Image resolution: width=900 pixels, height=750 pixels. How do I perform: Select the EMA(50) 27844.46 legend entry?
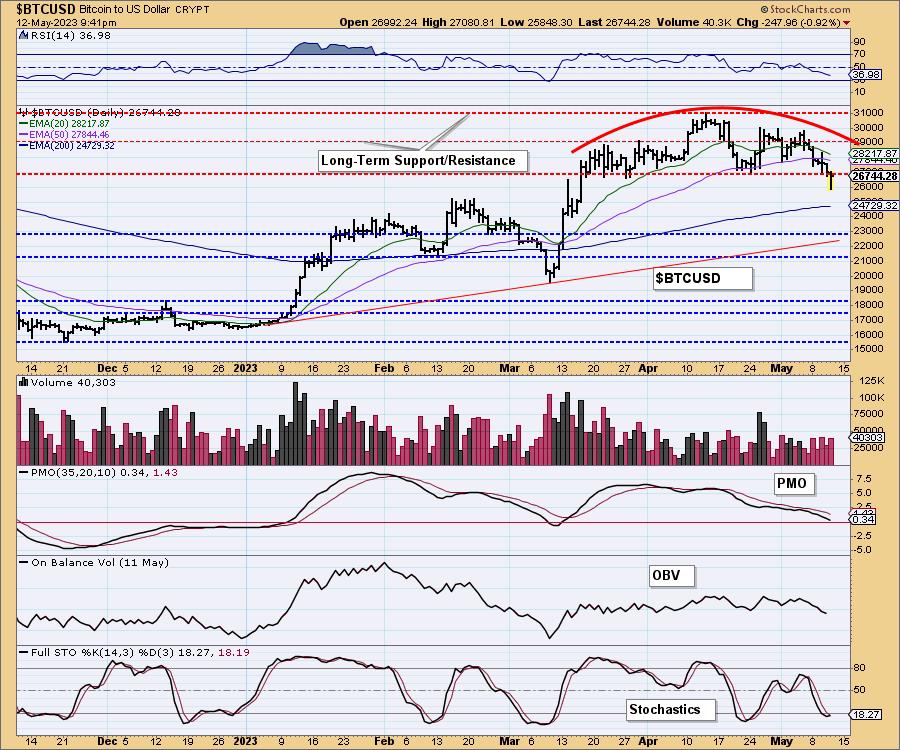(x=64, y=134)
